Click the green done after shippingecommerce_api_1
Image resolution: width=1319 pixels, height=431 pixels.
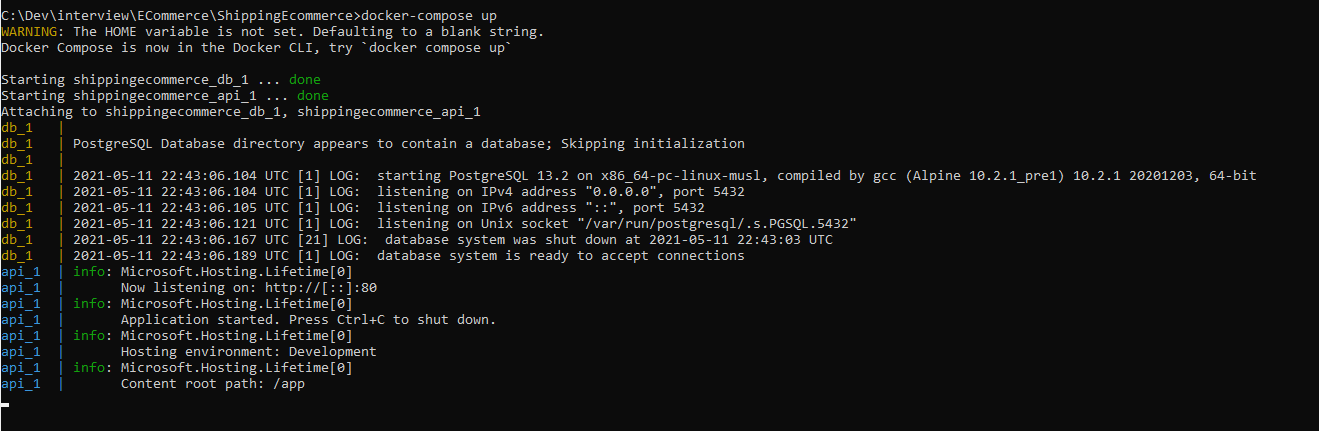pos(313,96)
